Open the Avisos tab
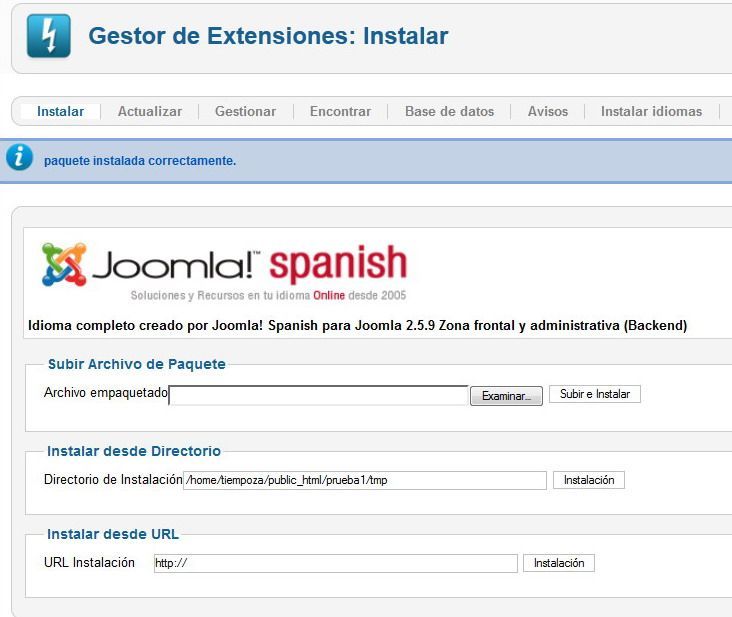 (x=548, y=112)
